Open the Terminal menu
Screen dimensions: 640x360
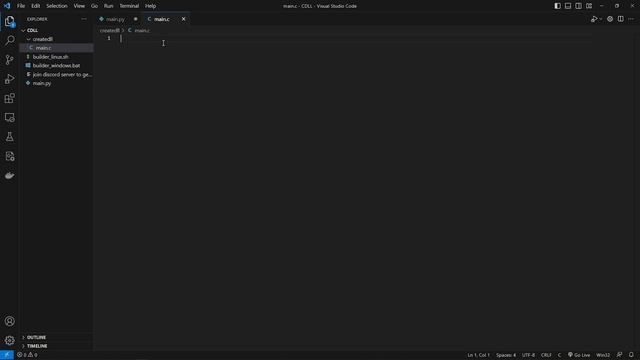pyautogui.click(x=129, y=6)
